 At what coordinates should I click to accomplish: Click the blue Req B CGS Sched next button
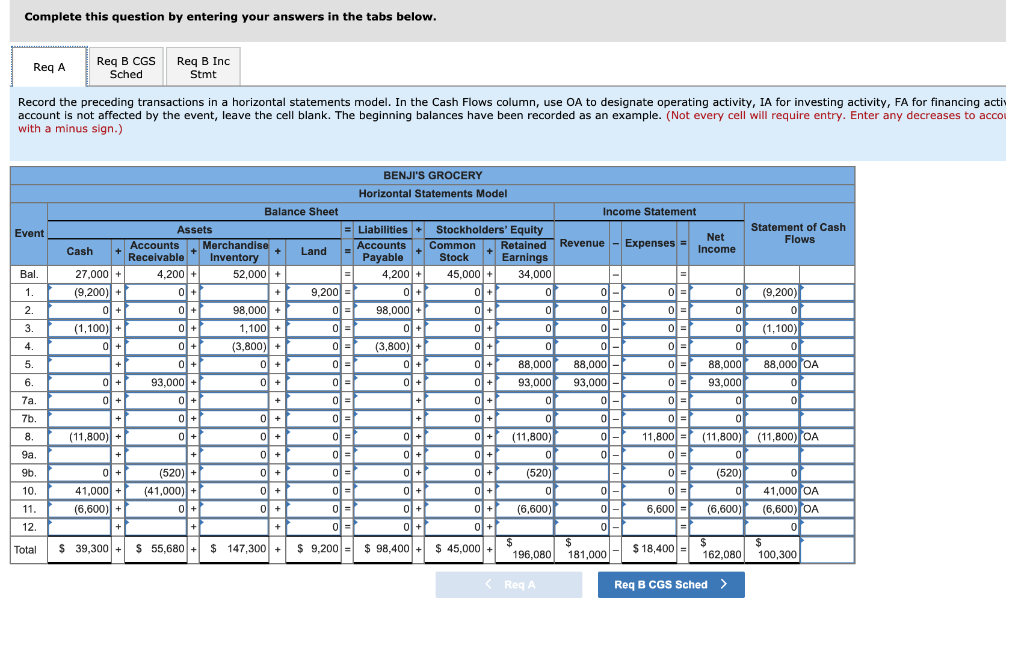tap(670, 585)
